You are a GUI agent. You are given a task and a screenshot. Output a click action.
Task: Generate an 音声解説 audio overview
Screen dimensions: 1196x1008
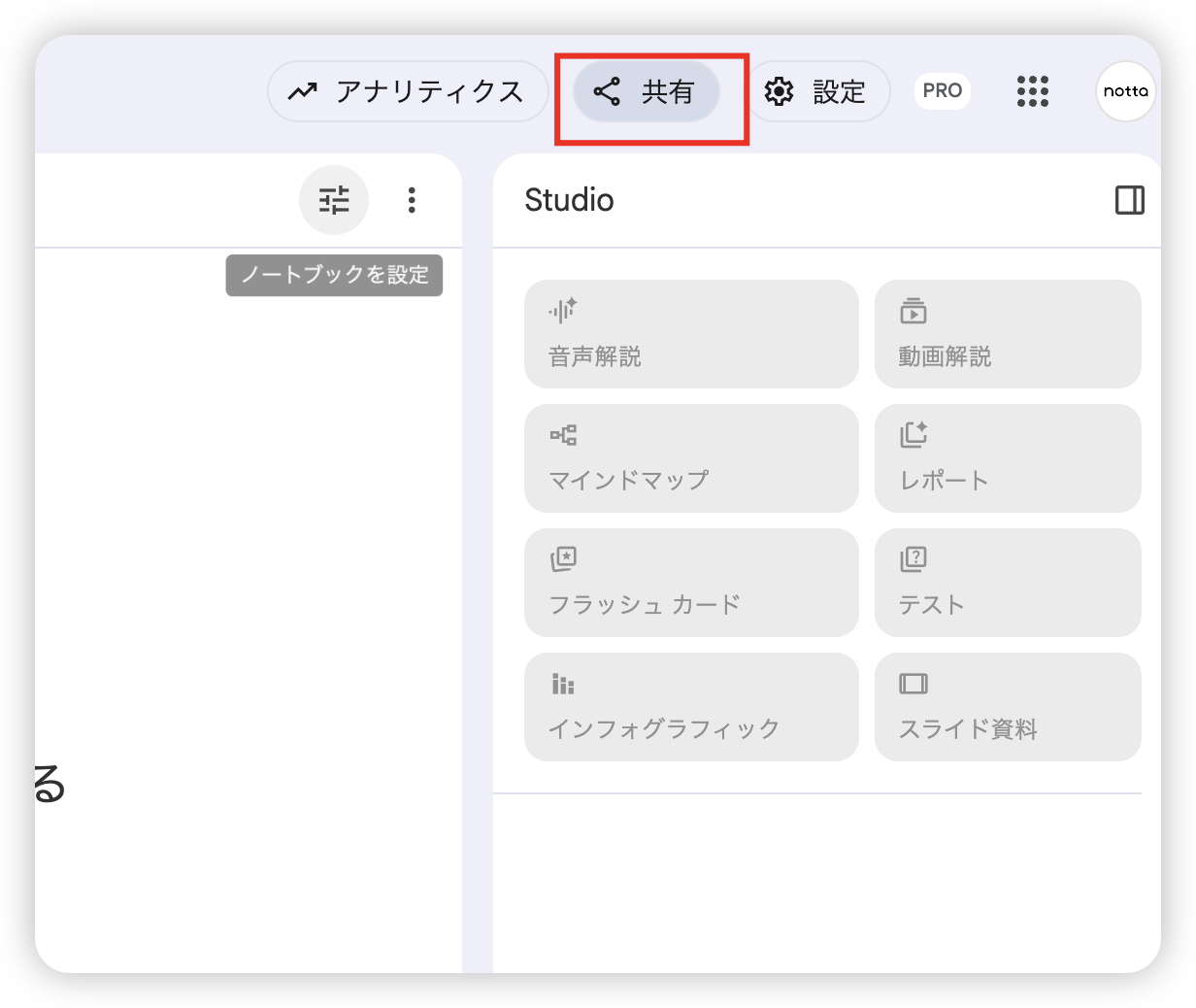[691, 334]
